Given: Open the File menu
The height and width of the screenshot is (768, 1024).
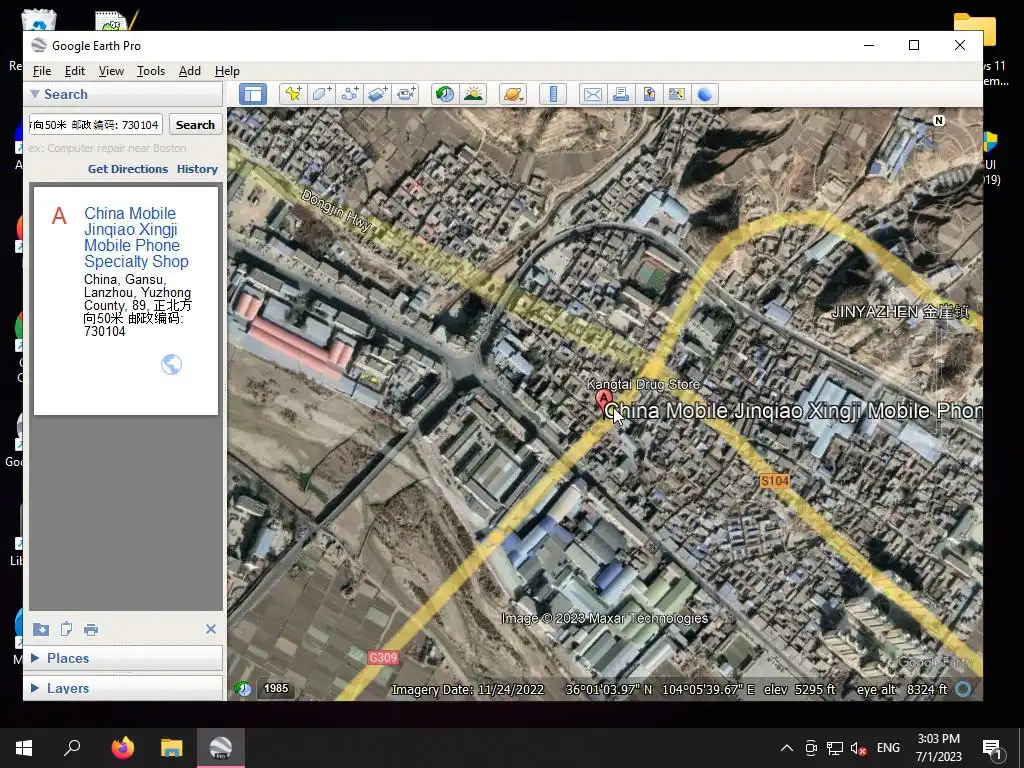Looking at the screenshot, I should point(42,71).
